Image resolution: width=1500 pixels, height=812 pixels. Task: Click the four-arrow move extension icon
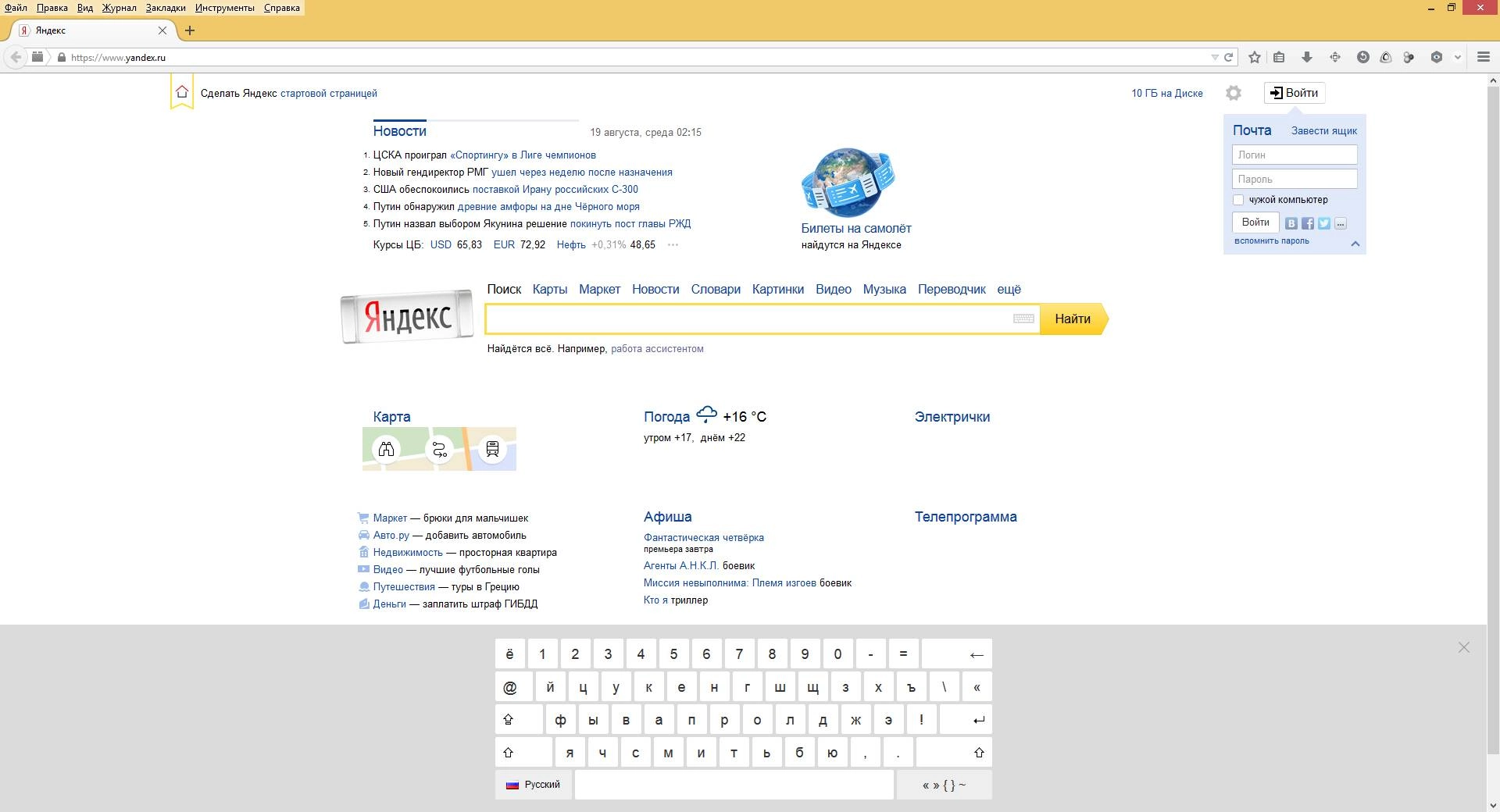coord(1335,57)
